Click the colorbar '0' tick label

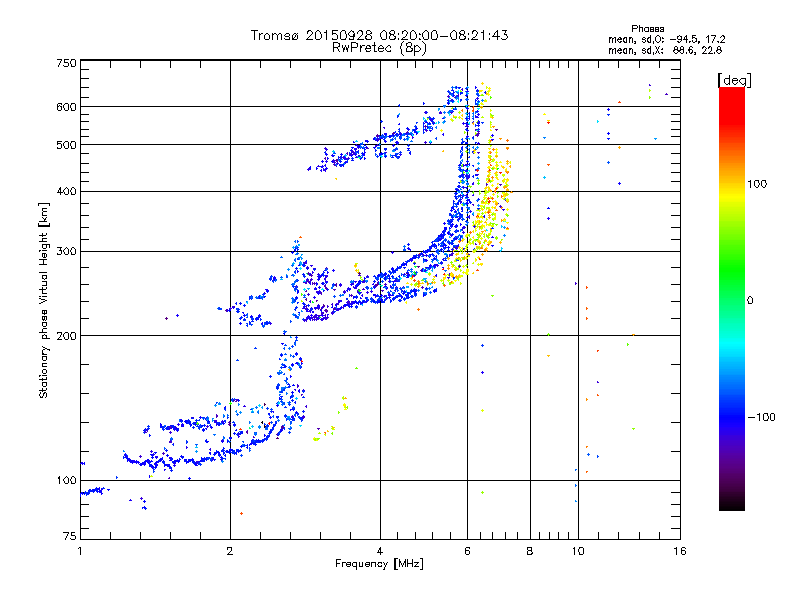750,301
